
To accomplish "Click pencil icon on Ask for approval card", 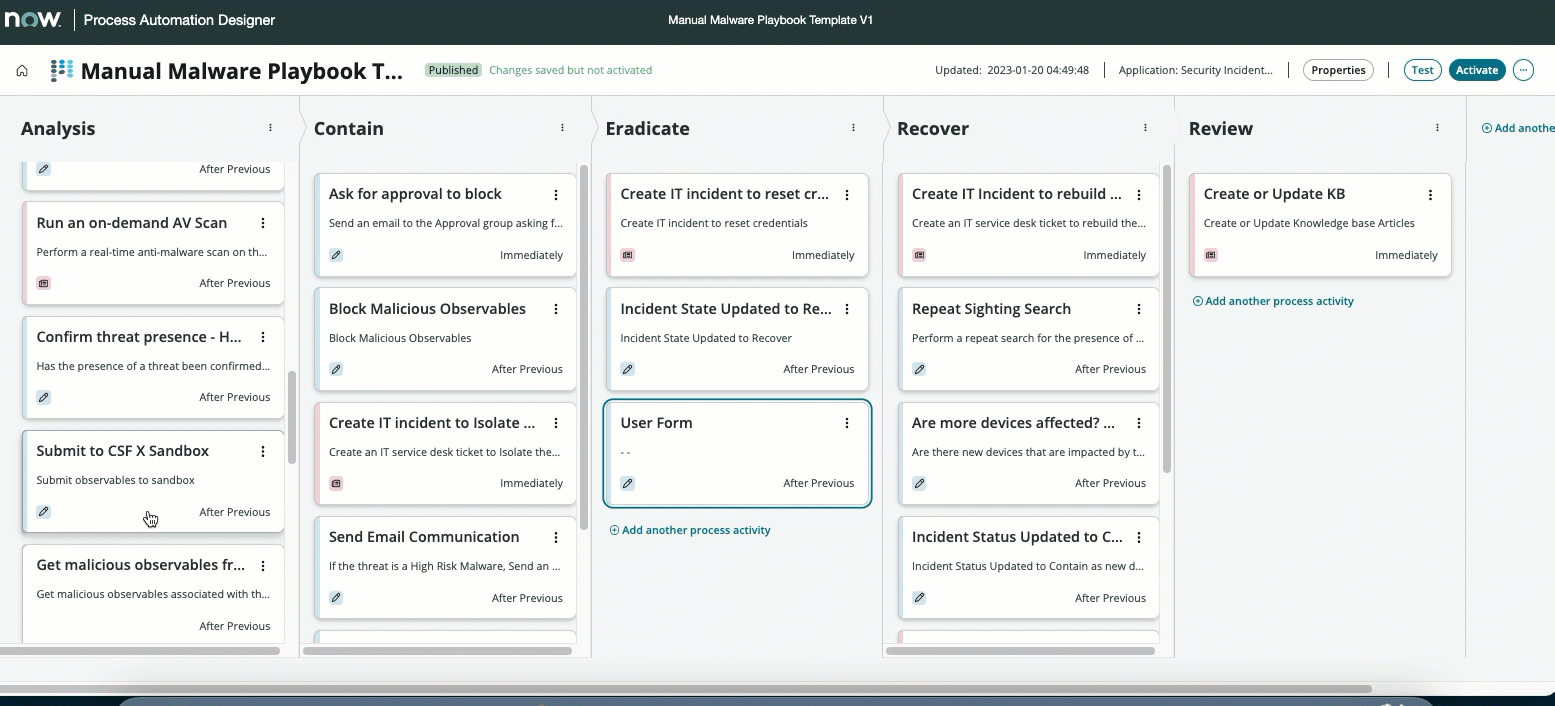I will point(336,255).
